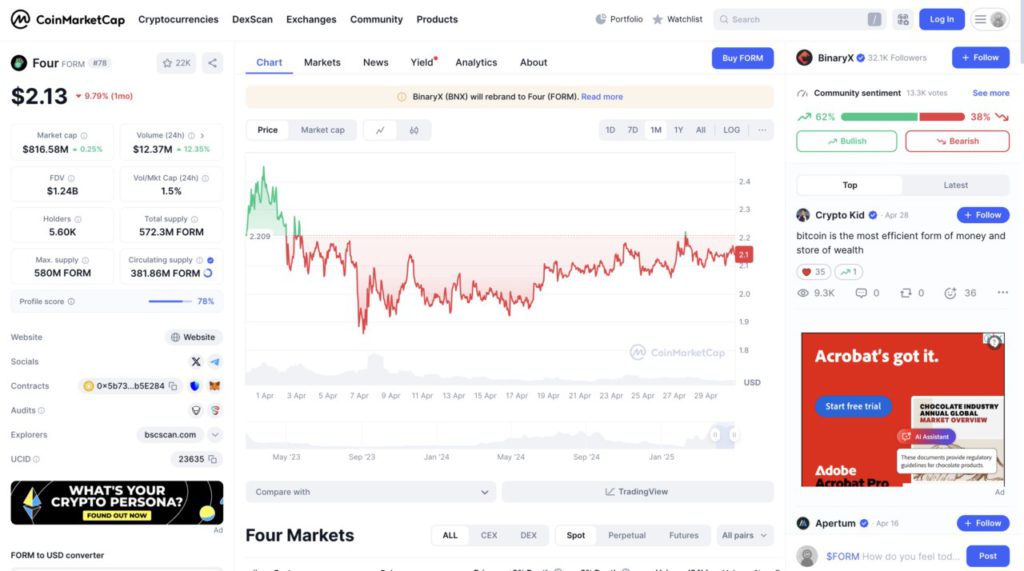Click the share icon beside Four
The height and width of the screenshot is (571, 1024).
pos(212,63)
